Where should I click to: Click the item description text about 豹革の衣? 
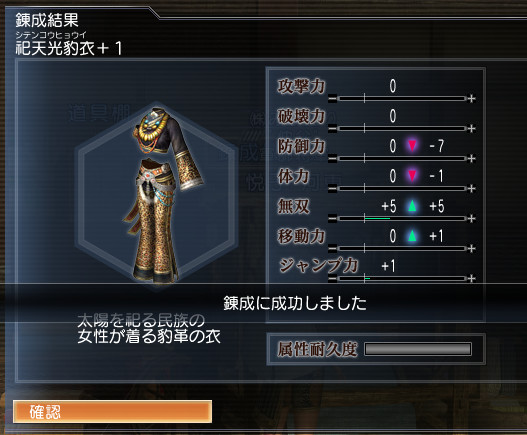pos(149,328)
